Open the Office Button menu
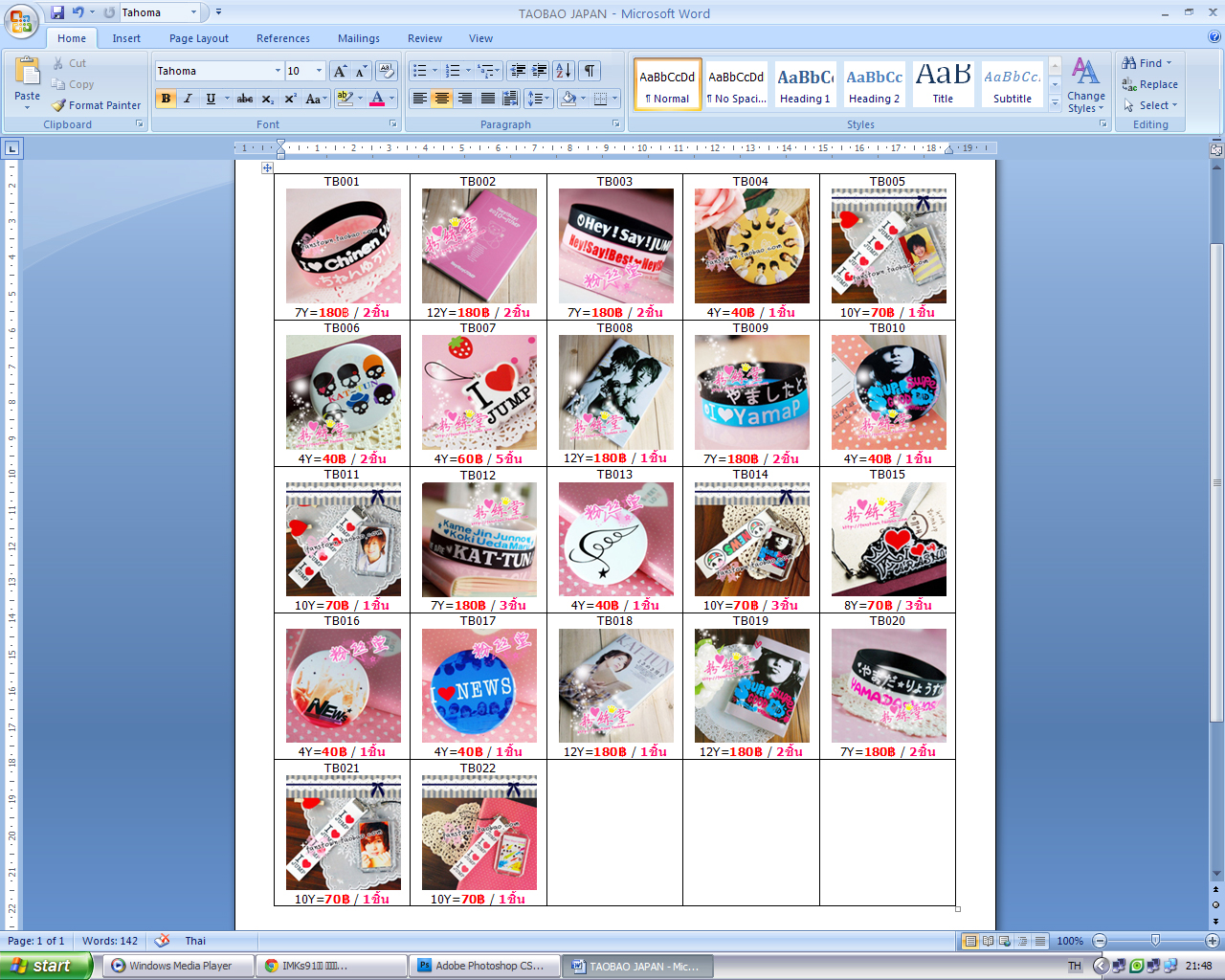 click(x=21, y=21)
